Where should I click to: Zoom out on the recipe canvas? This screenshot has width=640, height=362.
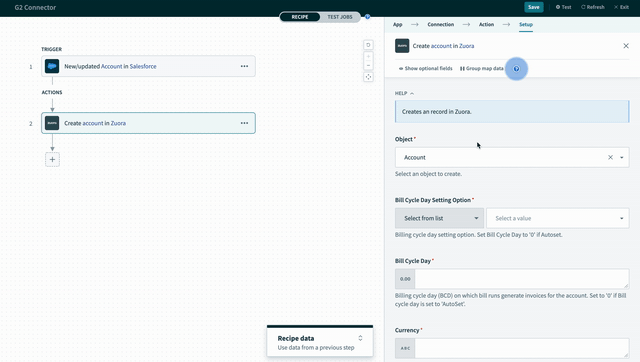point(368,66)
